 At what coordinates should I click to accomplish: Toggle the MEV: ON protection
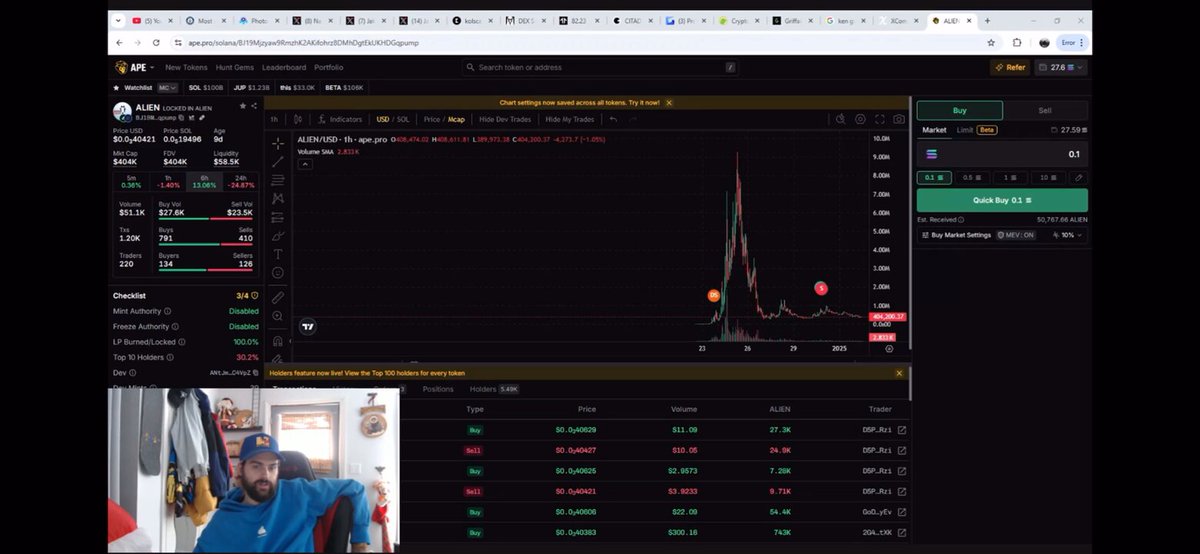click(x=1016, y=235)
